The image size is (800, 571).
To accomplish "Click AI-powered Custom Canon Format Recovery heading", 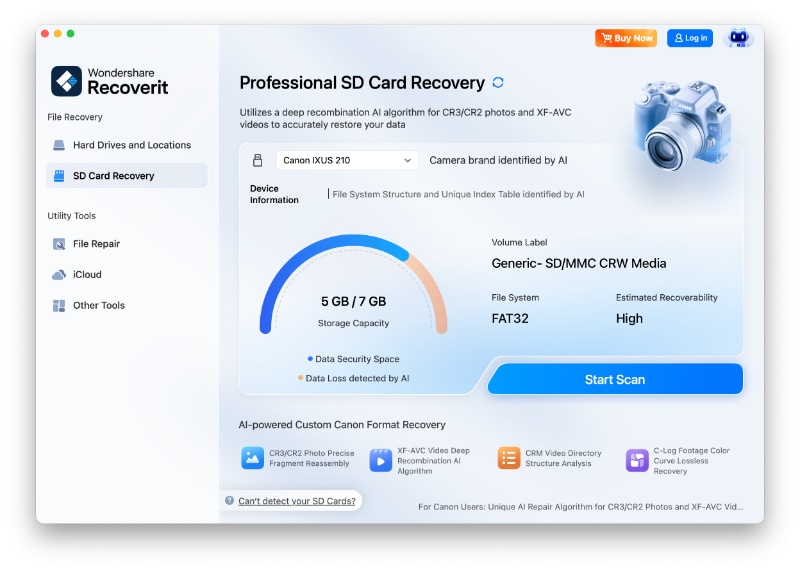I will [342, 425].
